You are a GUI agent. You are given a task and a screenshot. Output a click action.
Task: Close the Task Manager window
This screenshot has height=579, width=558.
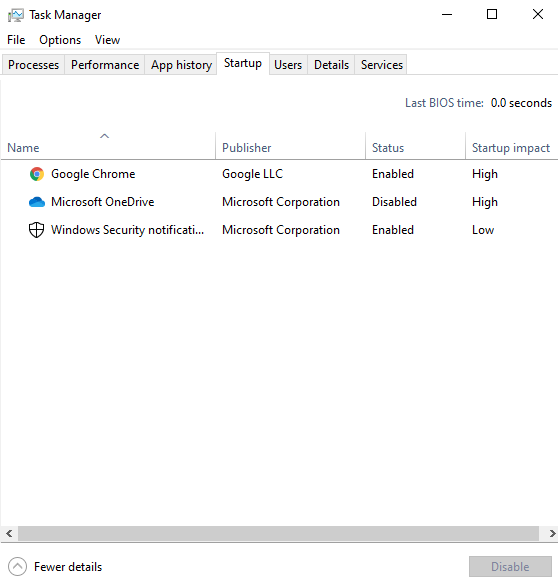point(538,14)
